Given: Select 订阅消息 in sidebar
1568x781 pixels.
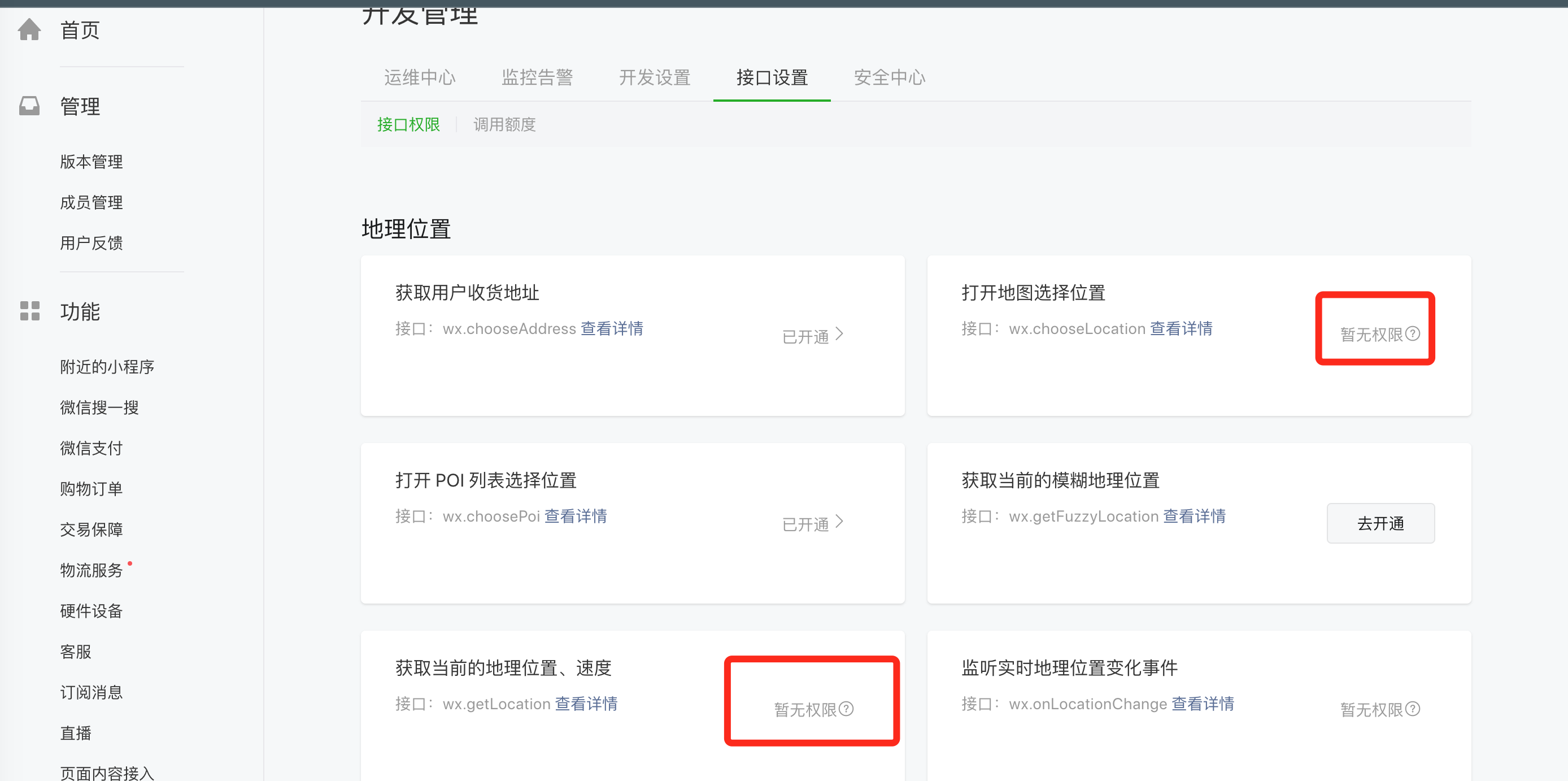Looking at the screenshot, I should point(92,693).
